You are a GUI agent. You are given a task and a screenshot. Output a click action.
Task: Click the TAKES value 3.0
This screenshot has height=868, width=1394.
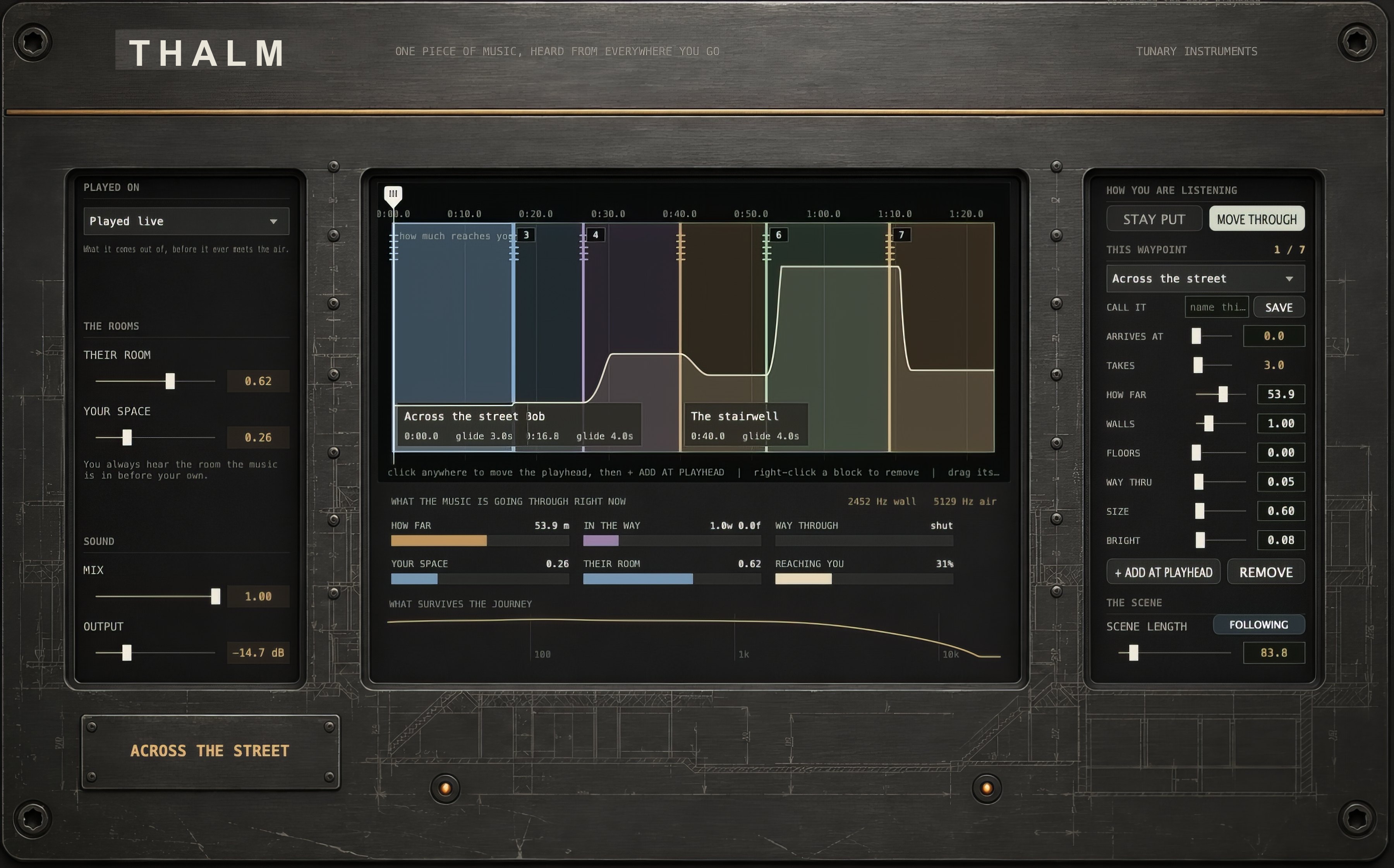coord(1274,365)
